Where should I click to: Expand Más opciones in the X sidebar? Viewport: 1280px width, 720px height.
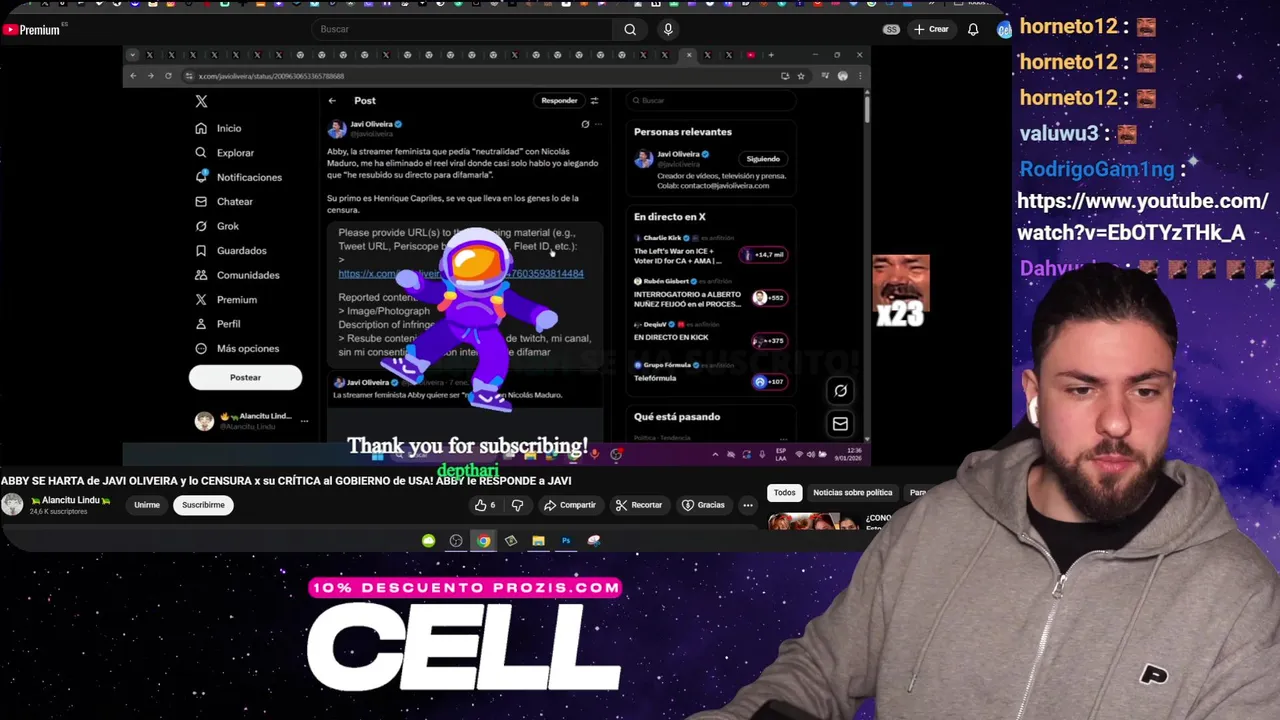click(237, 349)
